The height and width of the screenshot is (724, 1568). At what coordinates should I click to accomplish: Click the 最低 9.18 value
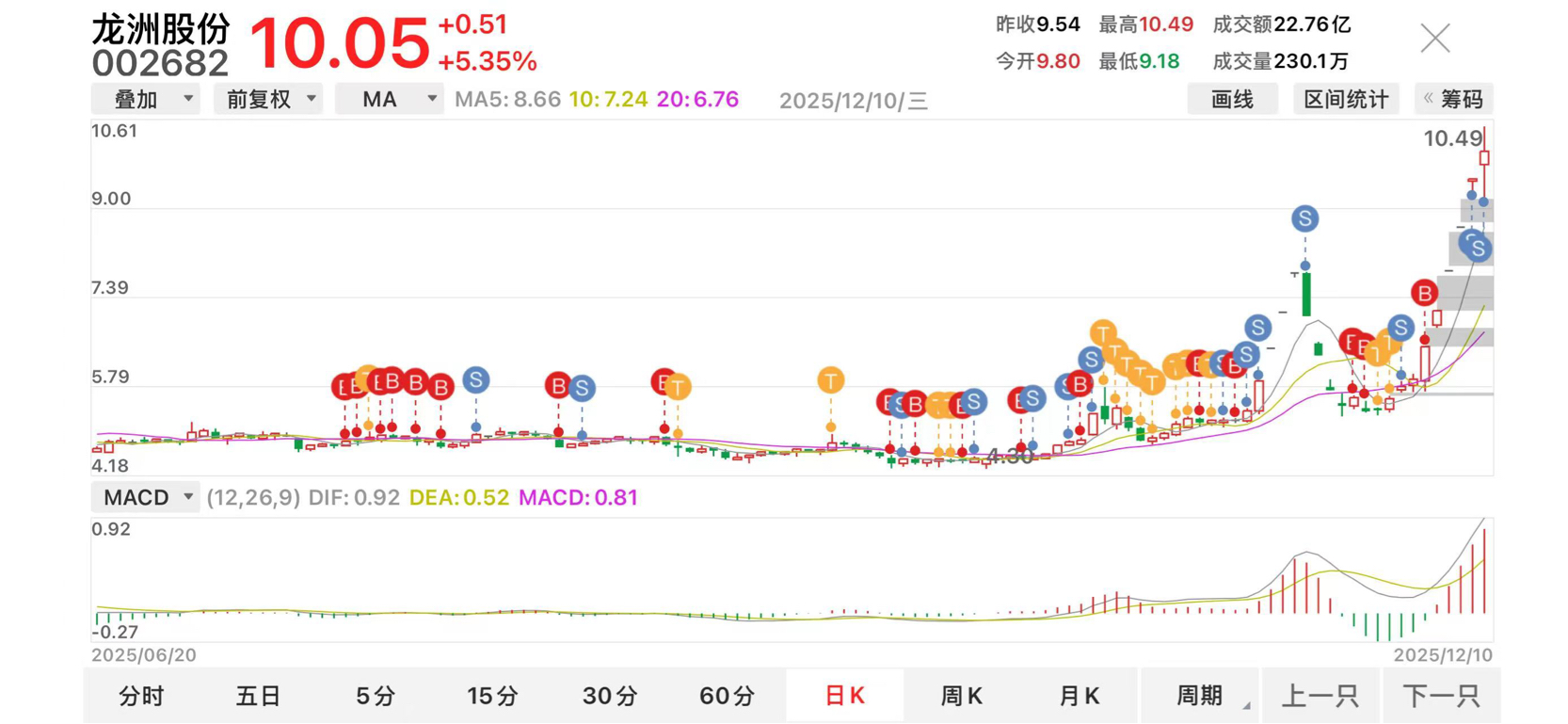coord(1159,61)
